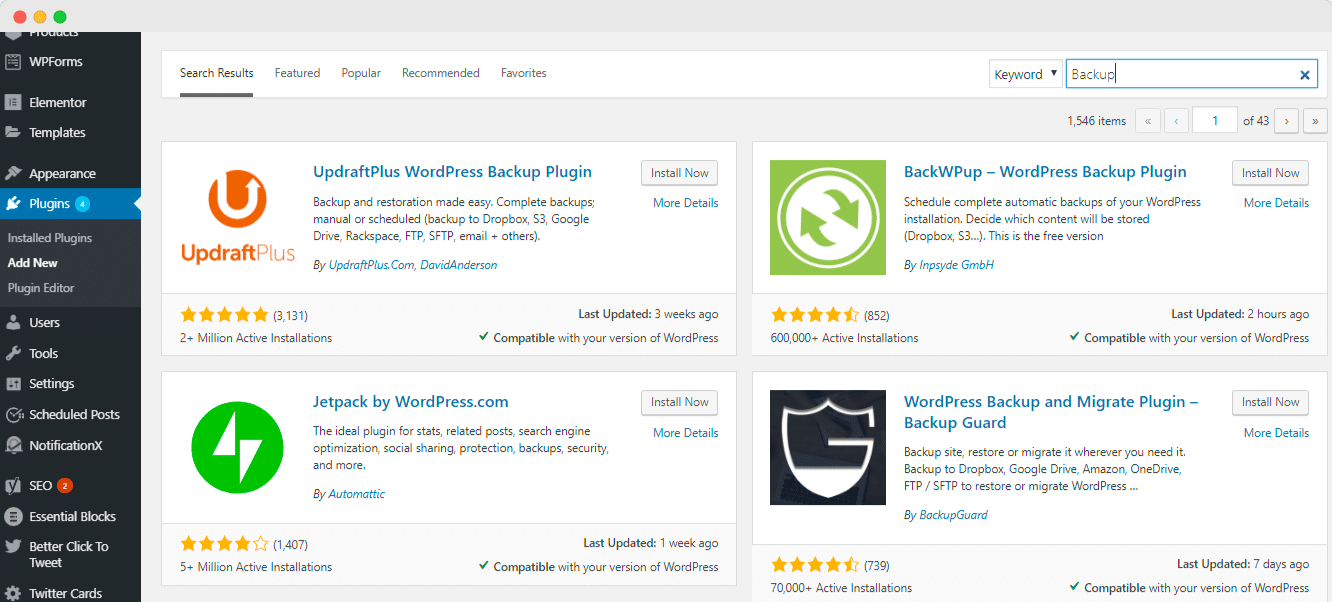The image size is (1332, 602).
Task: Open the Plugin Editor submenu item
Action: coord(41,288)
